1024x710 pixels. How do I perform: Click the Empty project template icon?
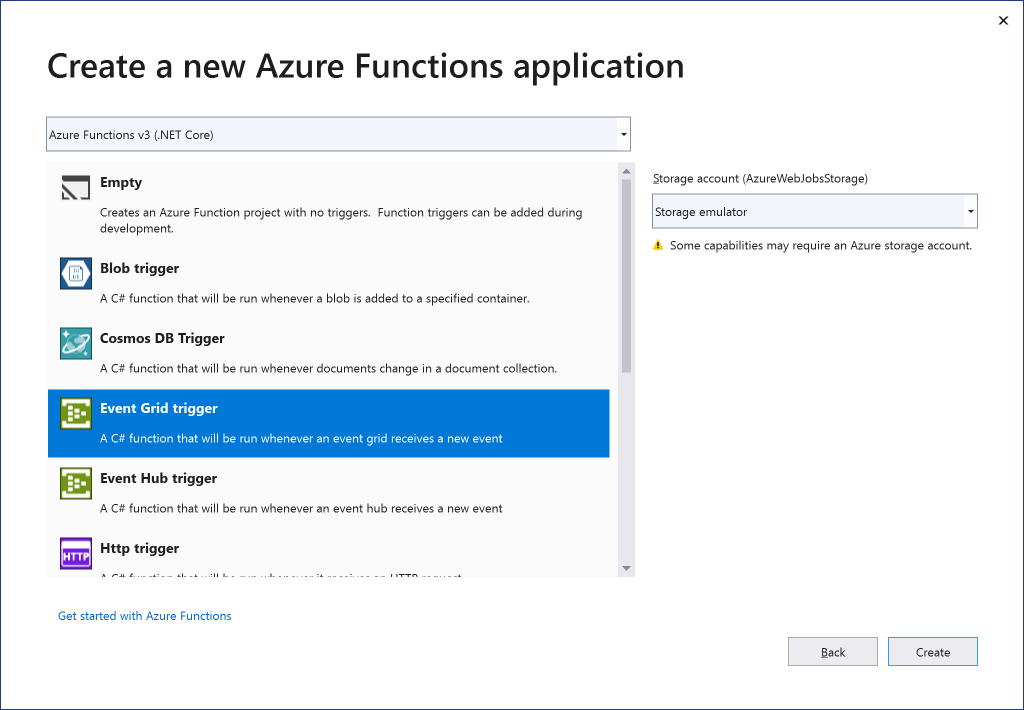tap(76, 189)
